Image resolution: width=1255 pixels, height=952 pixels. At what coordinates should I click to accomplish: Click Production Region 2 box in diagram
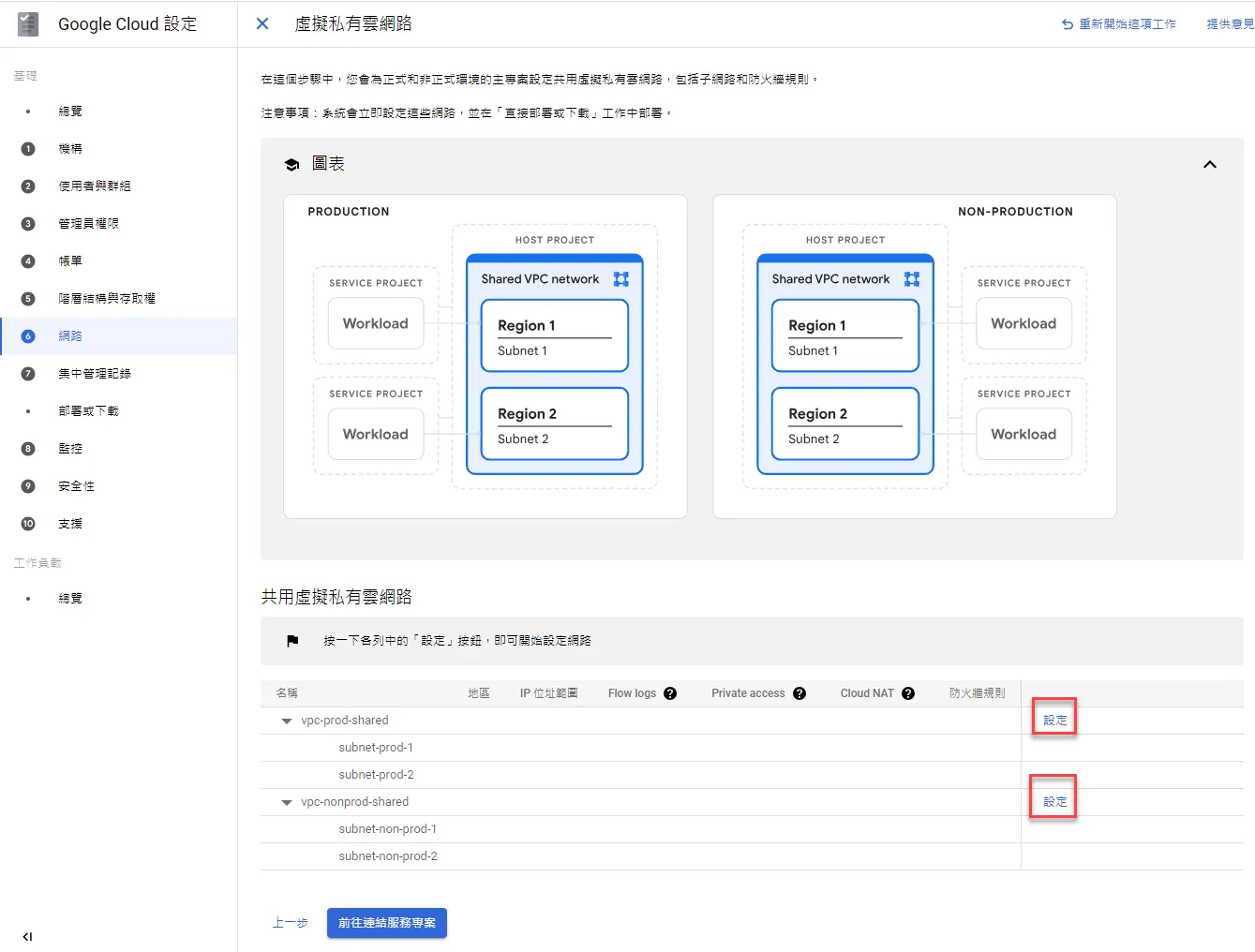tap(555, 424)
